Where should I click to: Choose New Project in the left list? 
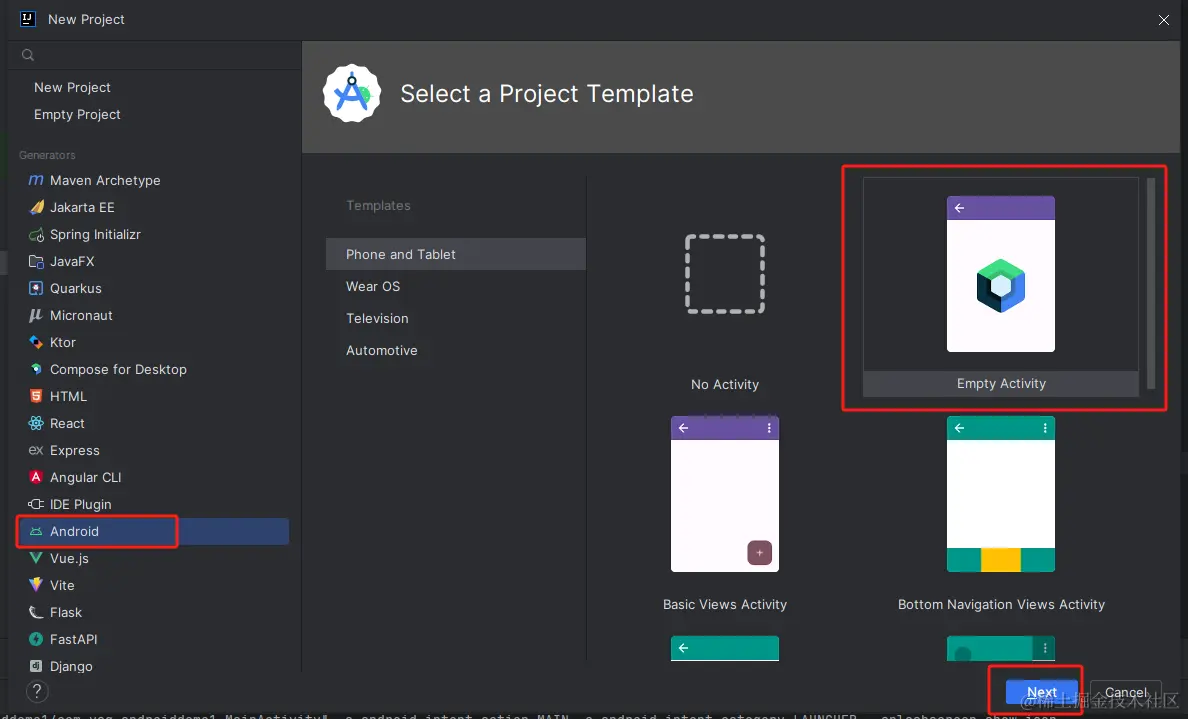(x=72, y=87)
